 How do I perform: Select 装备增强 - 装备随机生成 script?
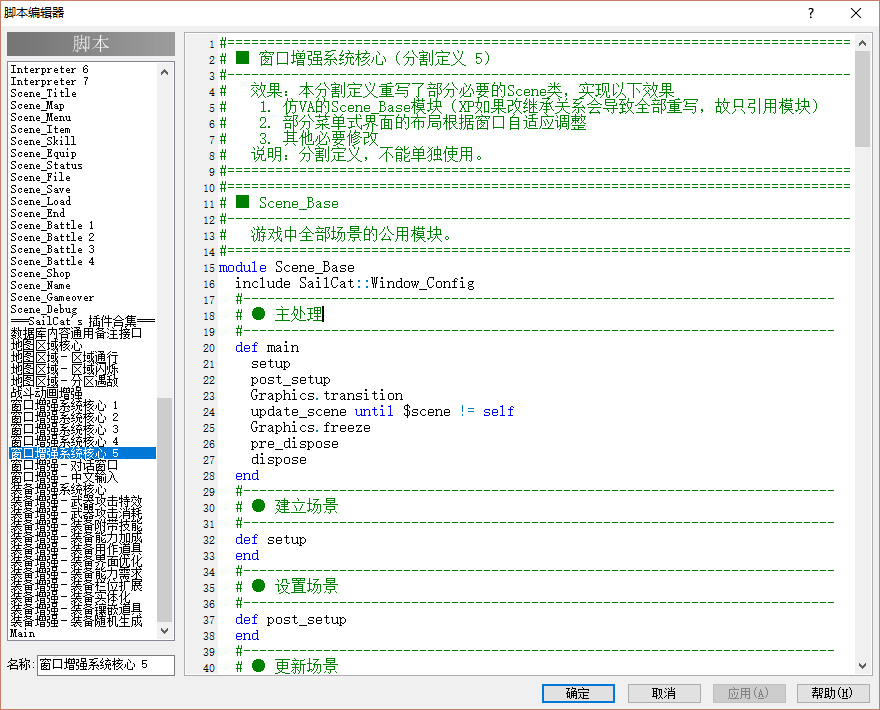76,621
